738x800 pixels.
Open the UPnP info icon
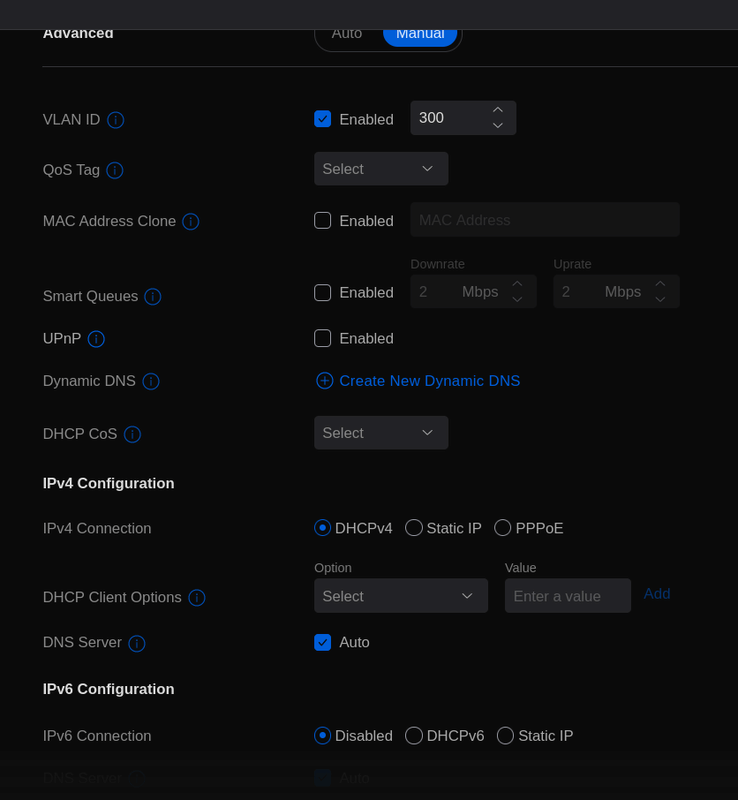point(96,339)
